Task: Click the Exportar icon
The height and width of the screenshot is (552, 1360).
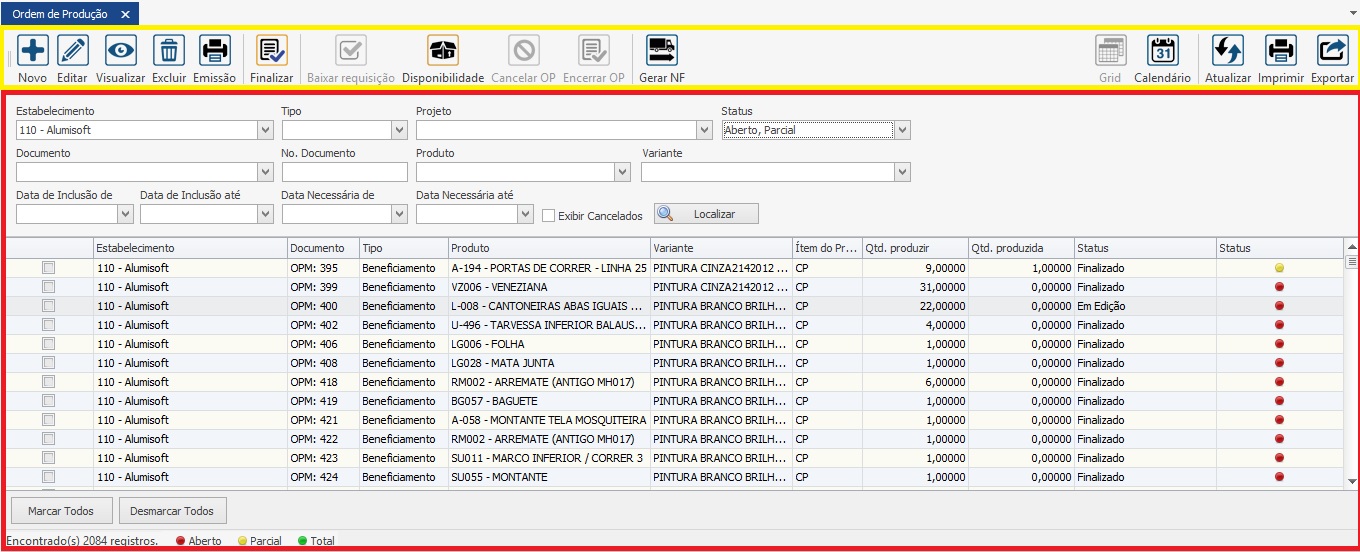Action: (1332, 50)
